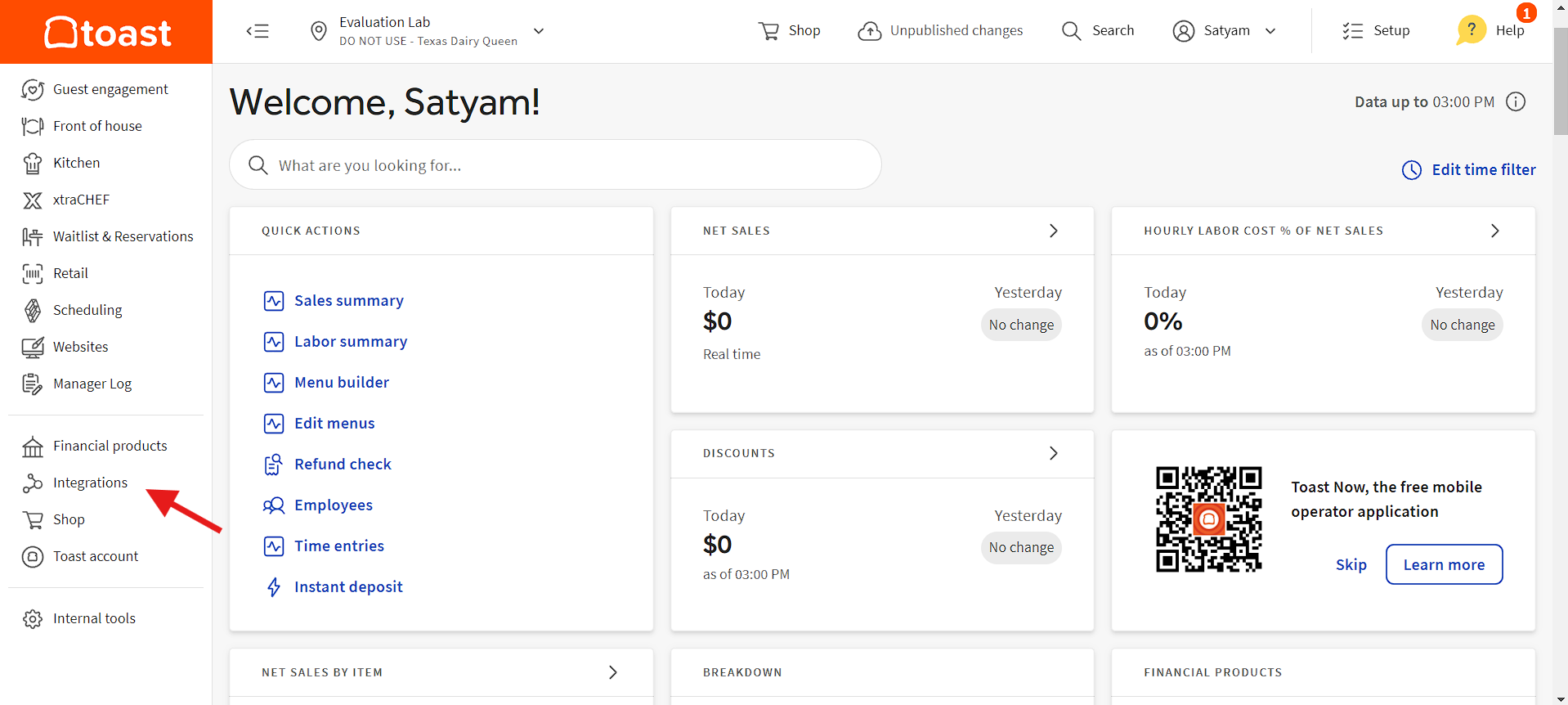Click the Financial Products card header
The height and width of the screenshot is (705, 1568).
click(1324, 672)
